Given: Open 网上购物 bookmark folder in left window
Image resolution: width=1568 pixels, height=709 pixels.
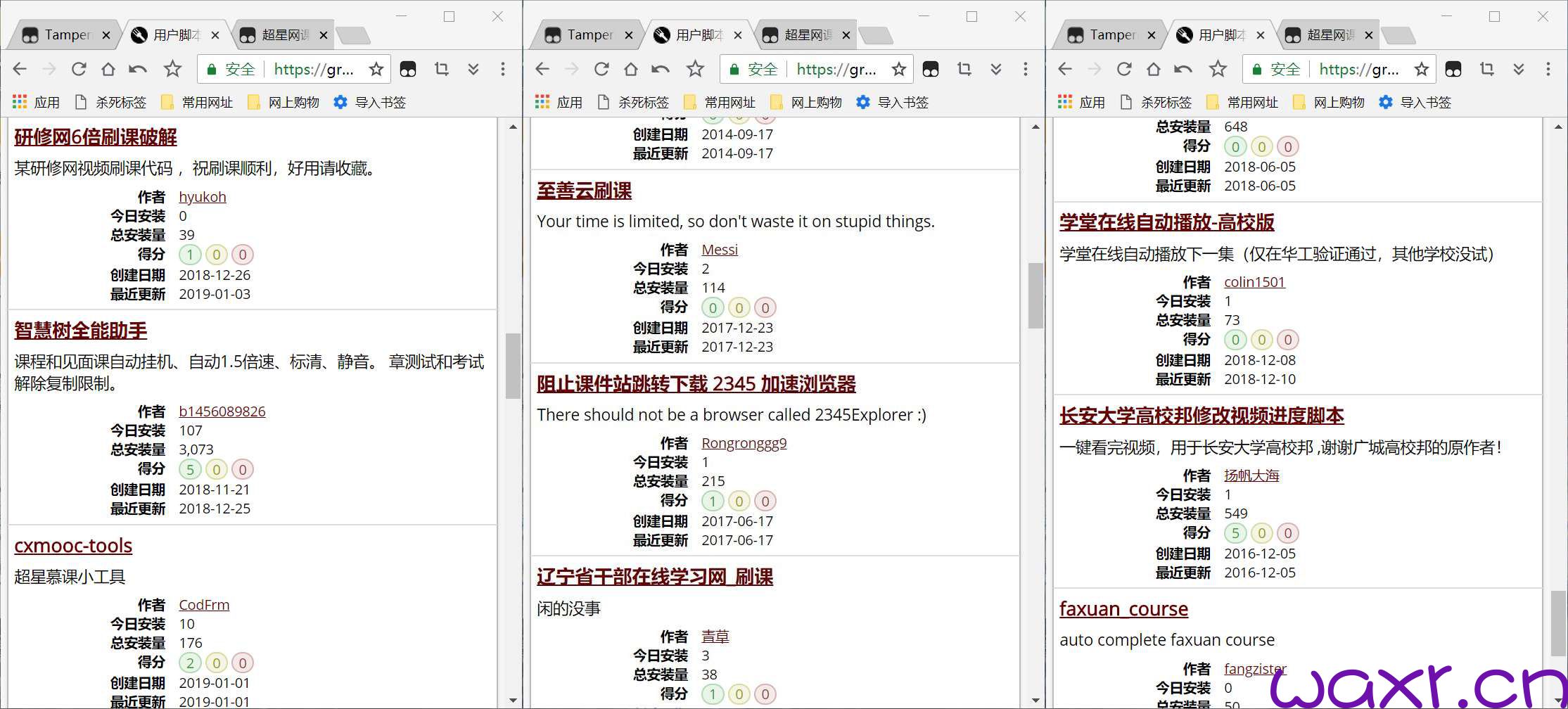Looking at the screenshot, I should click(x=283, y=102).
